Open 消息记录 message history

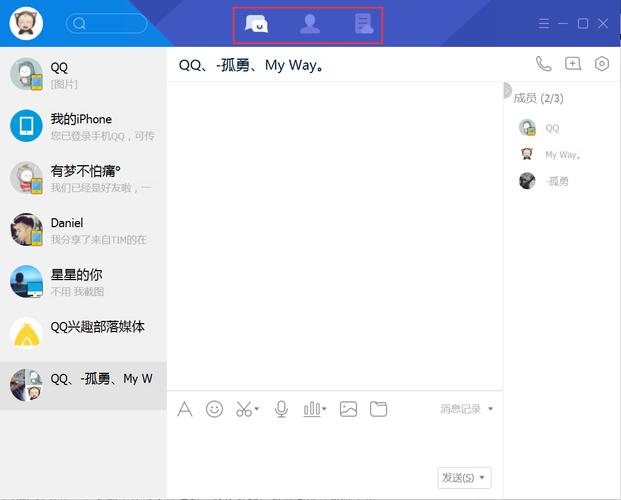[460, 409]
